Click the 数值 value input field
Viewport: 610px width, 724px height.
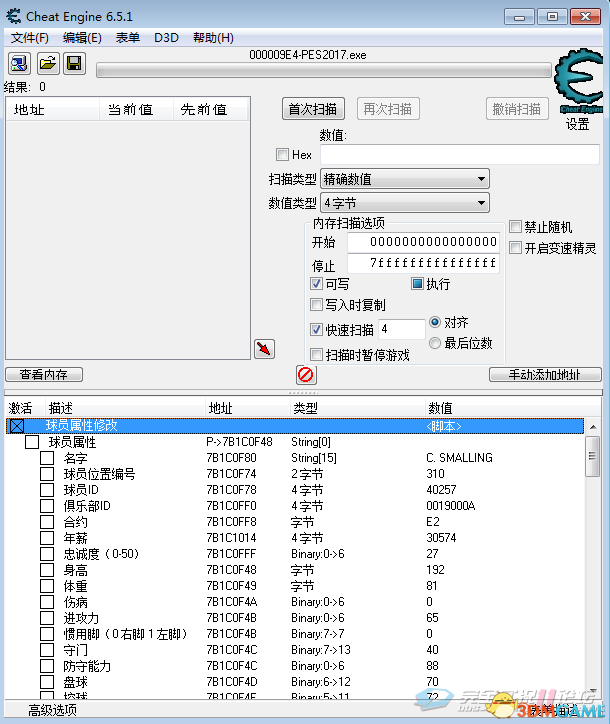coord(460,154)
